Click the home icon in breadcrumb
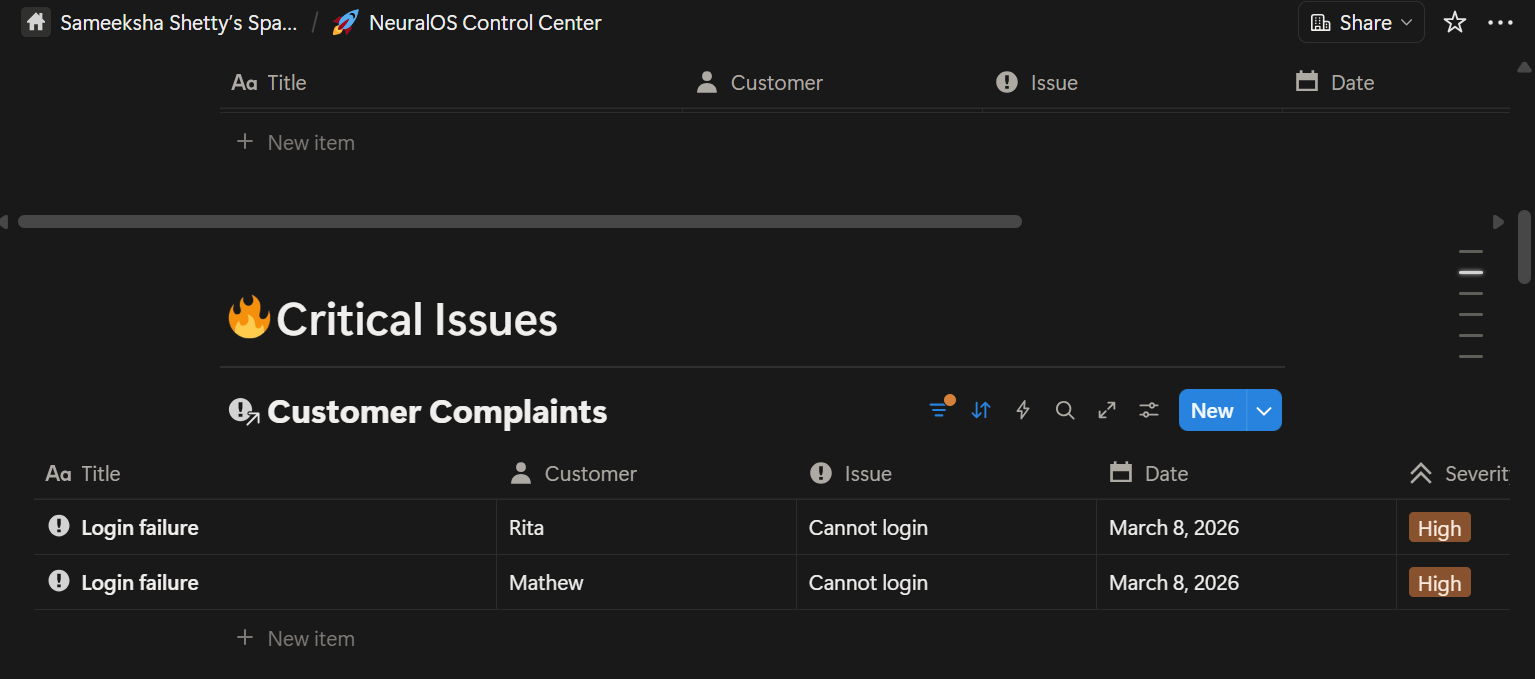Screen dimensions: 1535x679 [x=36, y=22]
